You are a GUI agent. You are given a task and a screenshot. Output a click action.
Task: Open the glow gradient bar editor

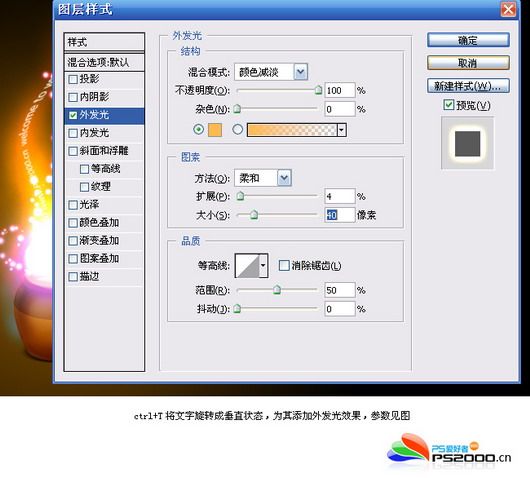(292, 130)
